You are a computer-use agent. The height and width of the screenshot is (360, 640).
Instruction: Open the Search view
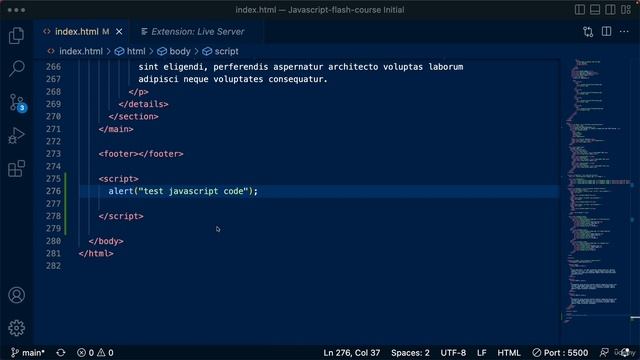(16, 69)
